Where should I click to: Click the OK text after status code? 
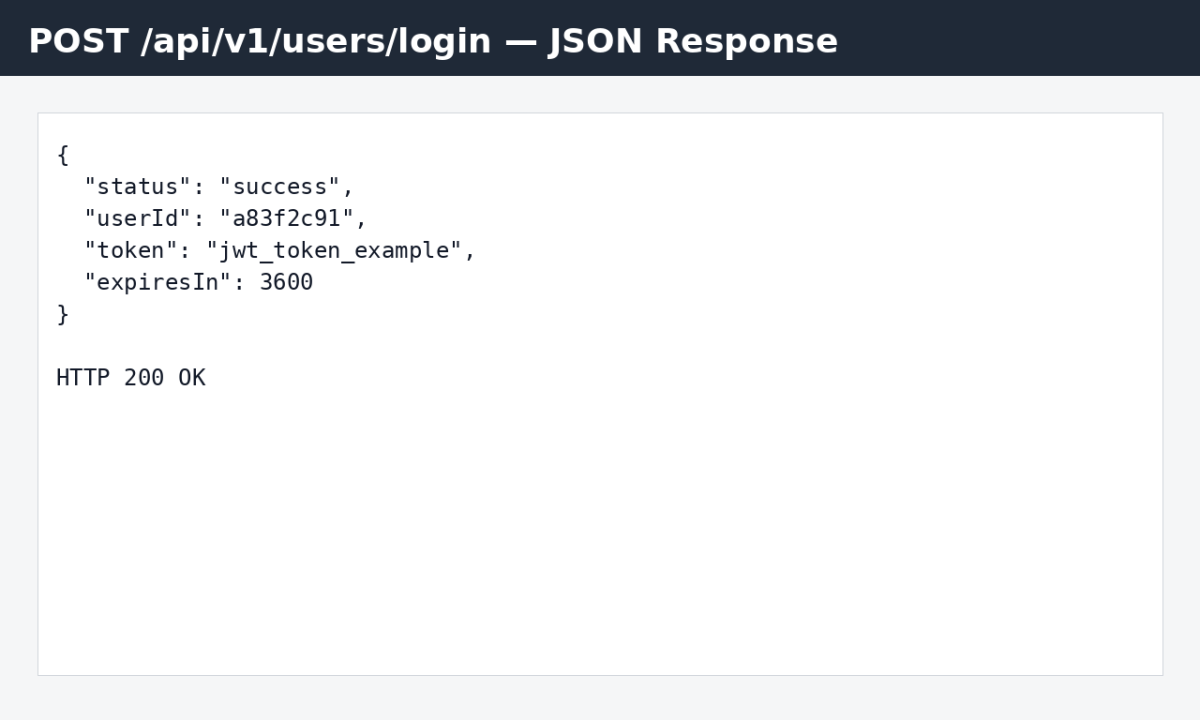click(192, 378)
